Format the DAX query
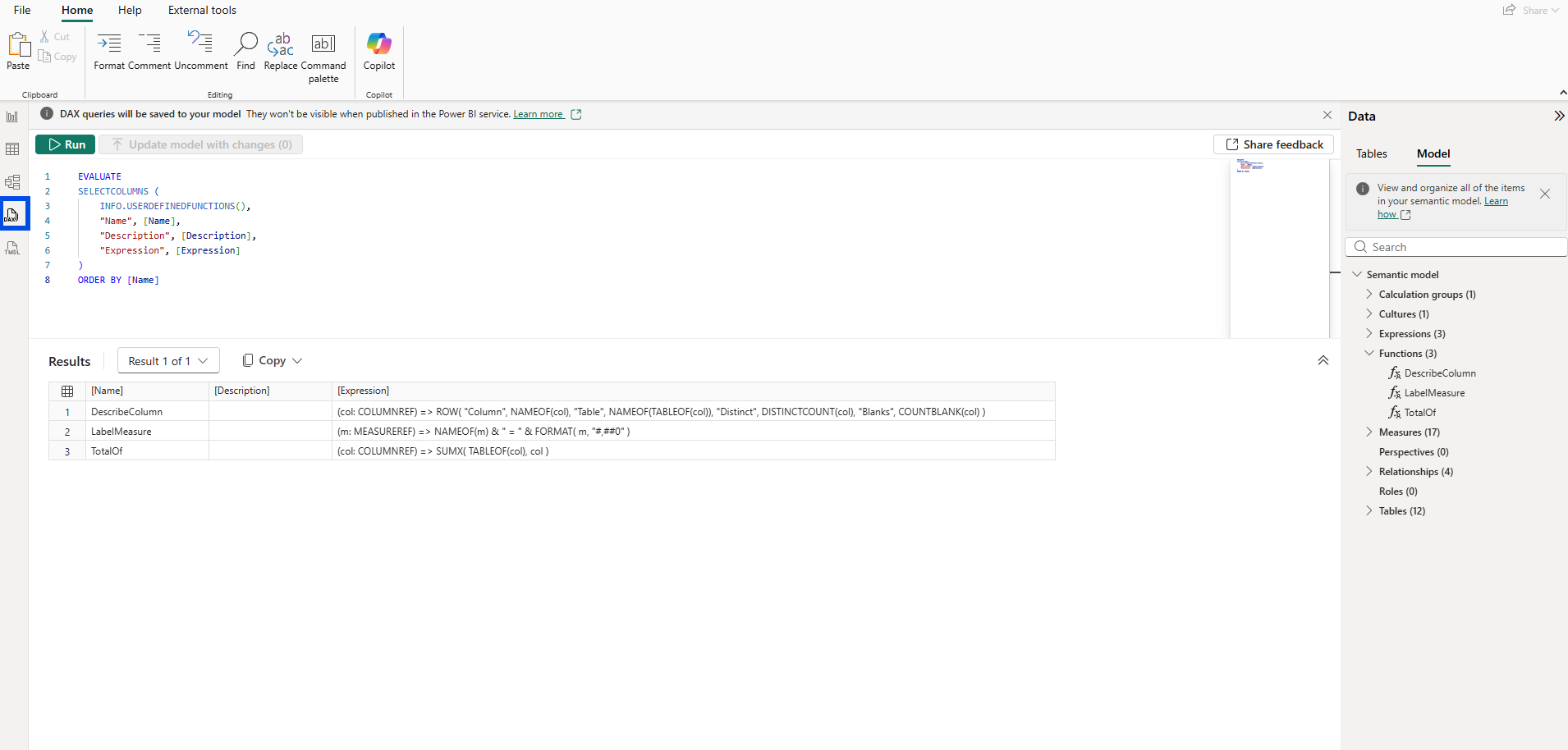 pos(109,51)
